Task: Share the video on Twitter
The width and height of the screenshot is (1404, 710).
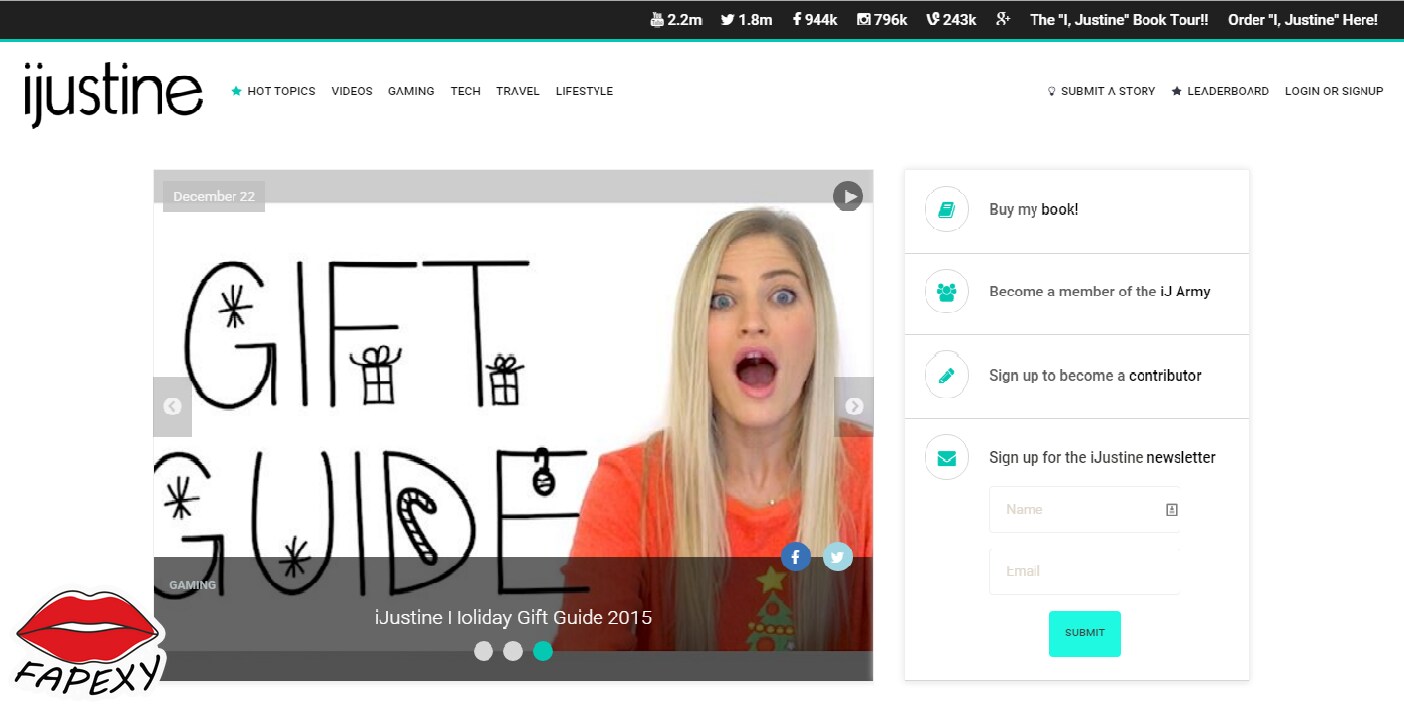Action: (838, 556)
